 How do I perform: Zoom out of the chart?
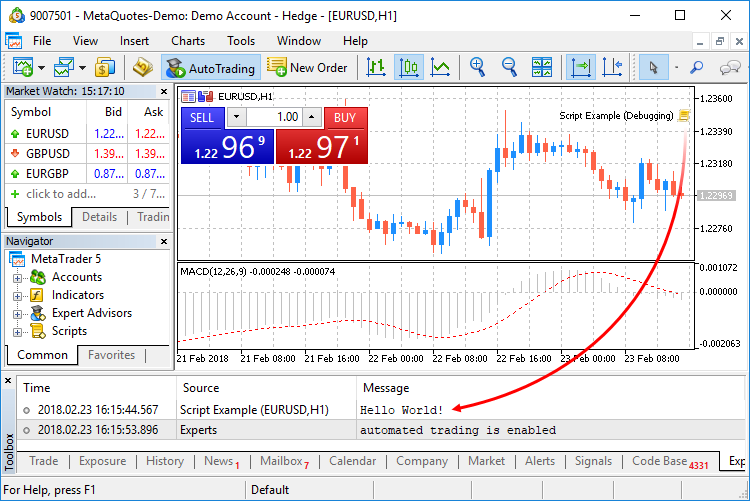coord(509,67)
